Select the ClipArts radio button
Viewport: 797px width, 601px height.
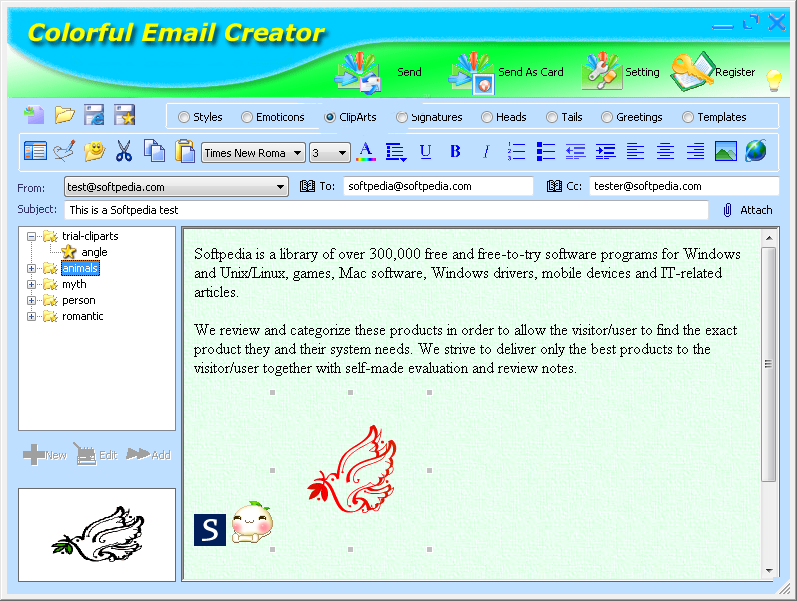point(330,117)
